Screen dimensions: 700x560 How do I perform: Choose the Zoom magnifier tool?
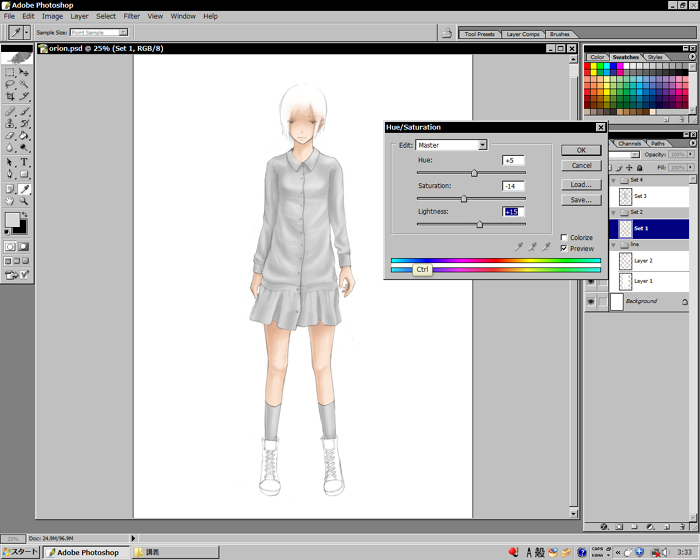24,201
